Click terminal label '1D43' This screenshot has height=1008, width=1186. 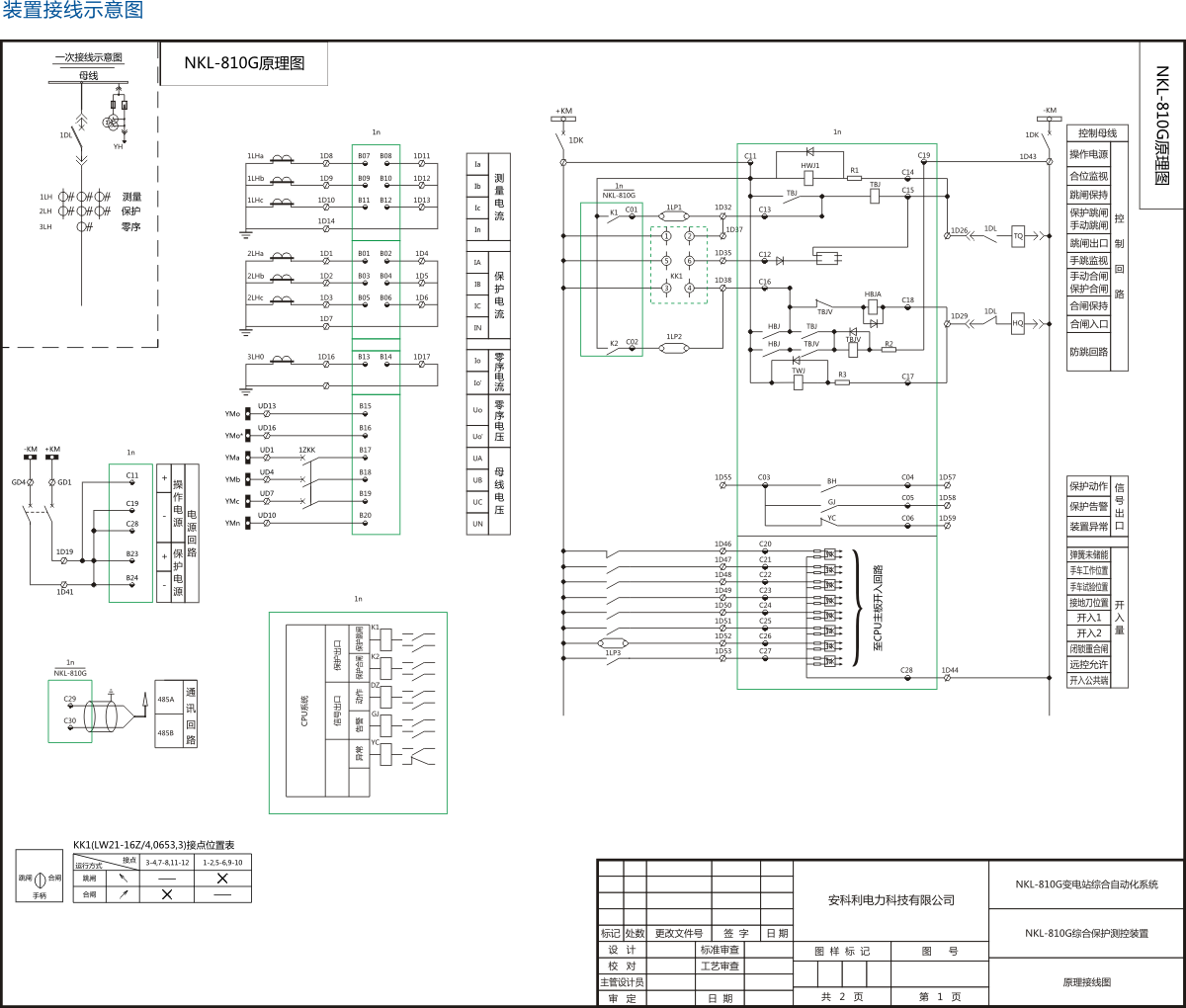pos(1028,156)
